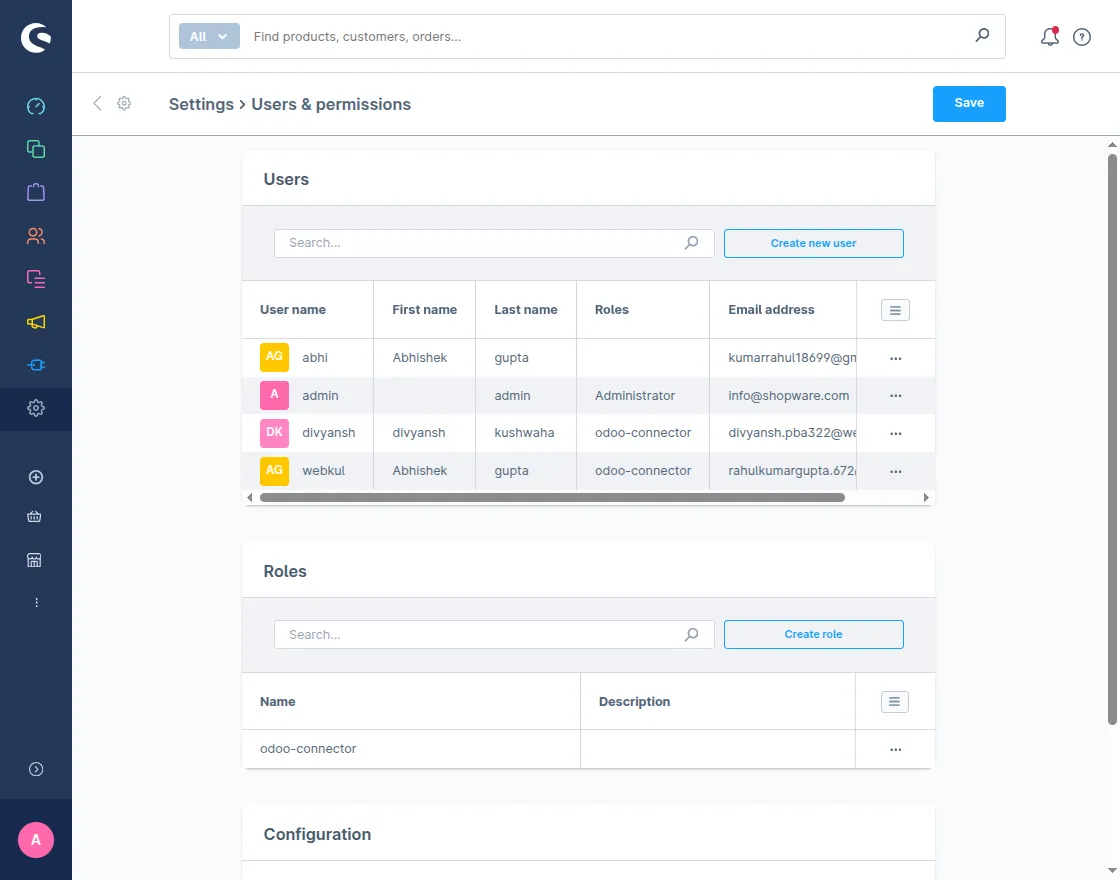Open the vertical three-dot sidebar menu

[x=36, y=603]
